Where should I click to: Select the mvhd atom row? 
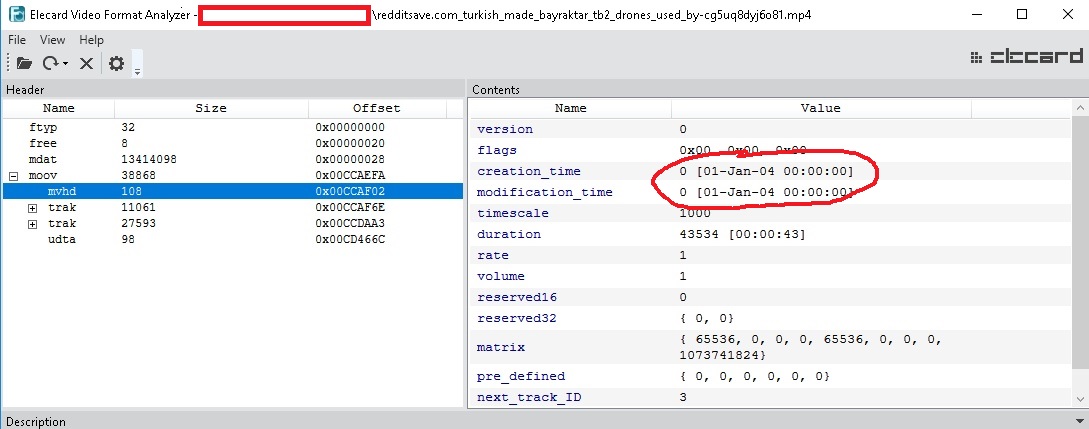(233, 192)
